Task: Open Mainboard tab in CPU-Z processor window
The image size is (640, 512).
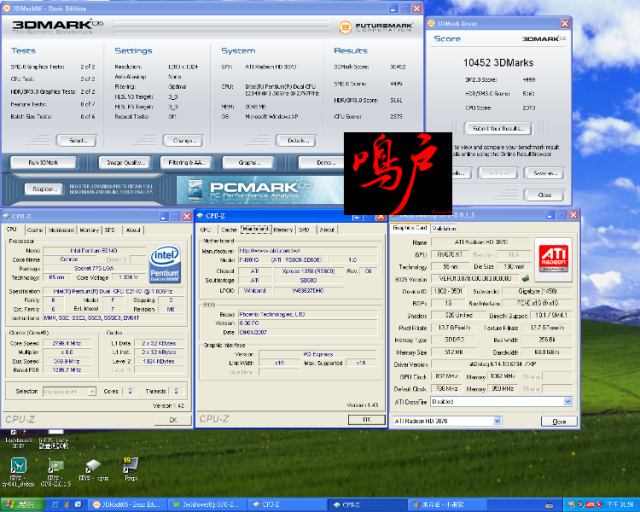Action: 61,230
